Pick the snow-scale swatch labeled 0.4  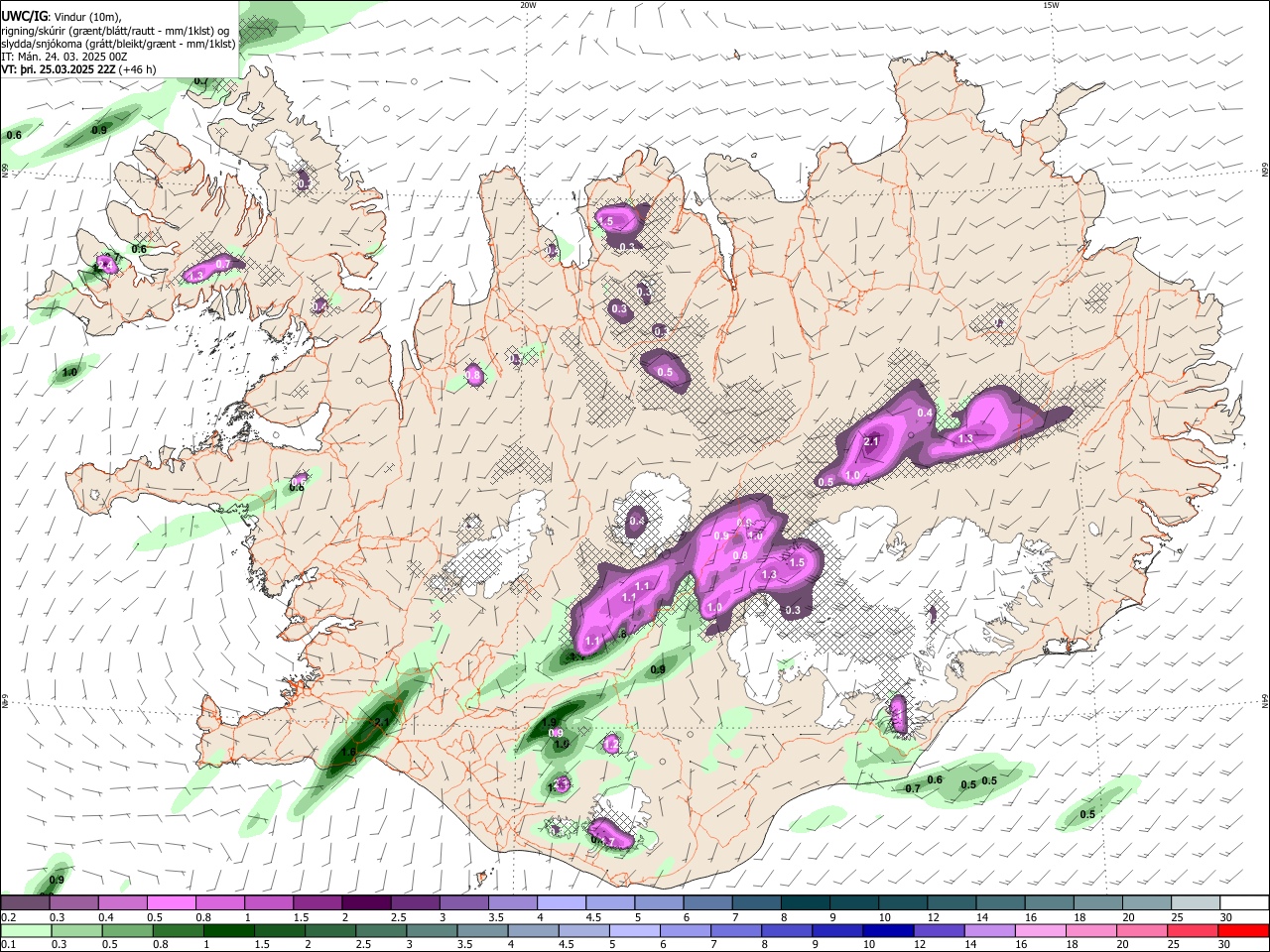(x=122, y=902)
